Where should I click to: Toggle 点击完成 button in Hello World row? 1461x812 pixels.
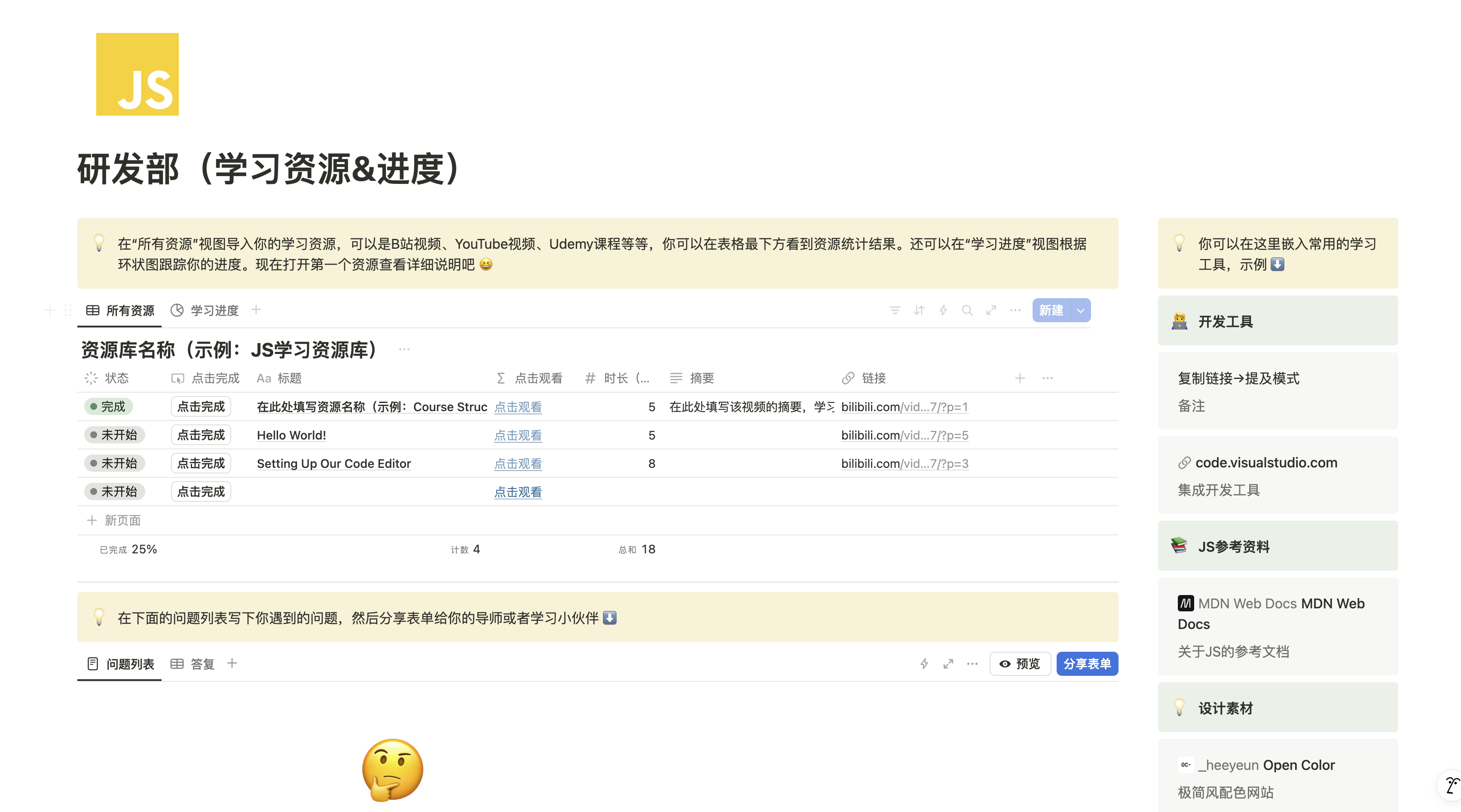point(201,435)
